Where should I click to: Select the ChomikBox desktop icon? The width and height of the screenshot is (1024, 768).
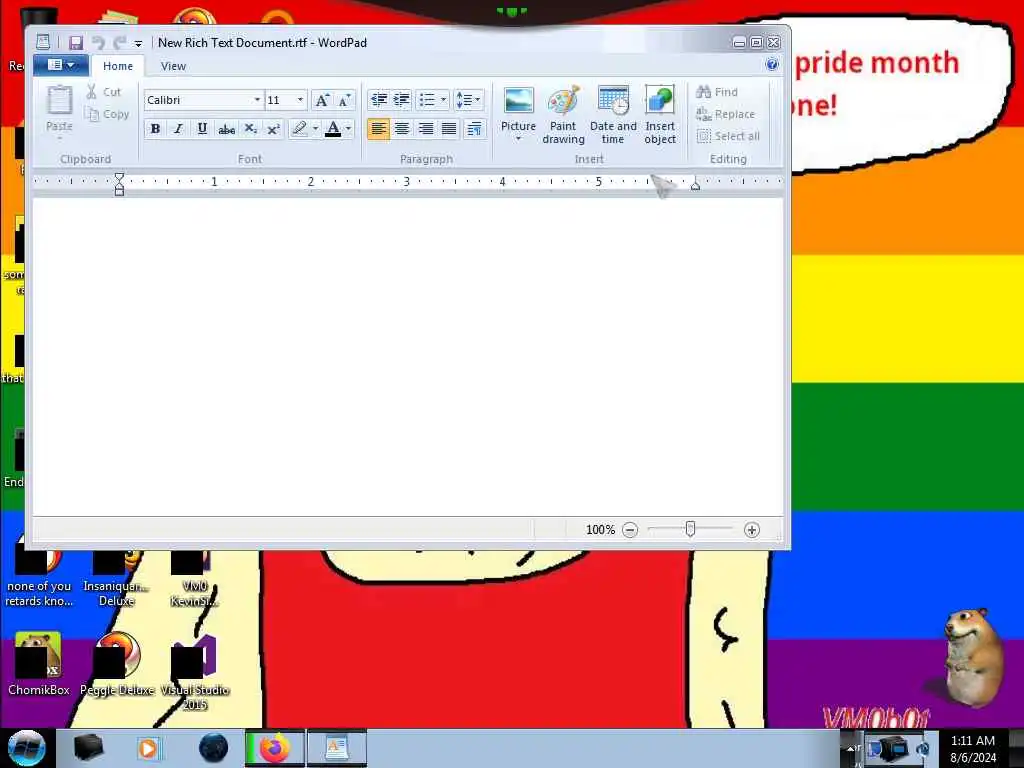tap(39, 664)
